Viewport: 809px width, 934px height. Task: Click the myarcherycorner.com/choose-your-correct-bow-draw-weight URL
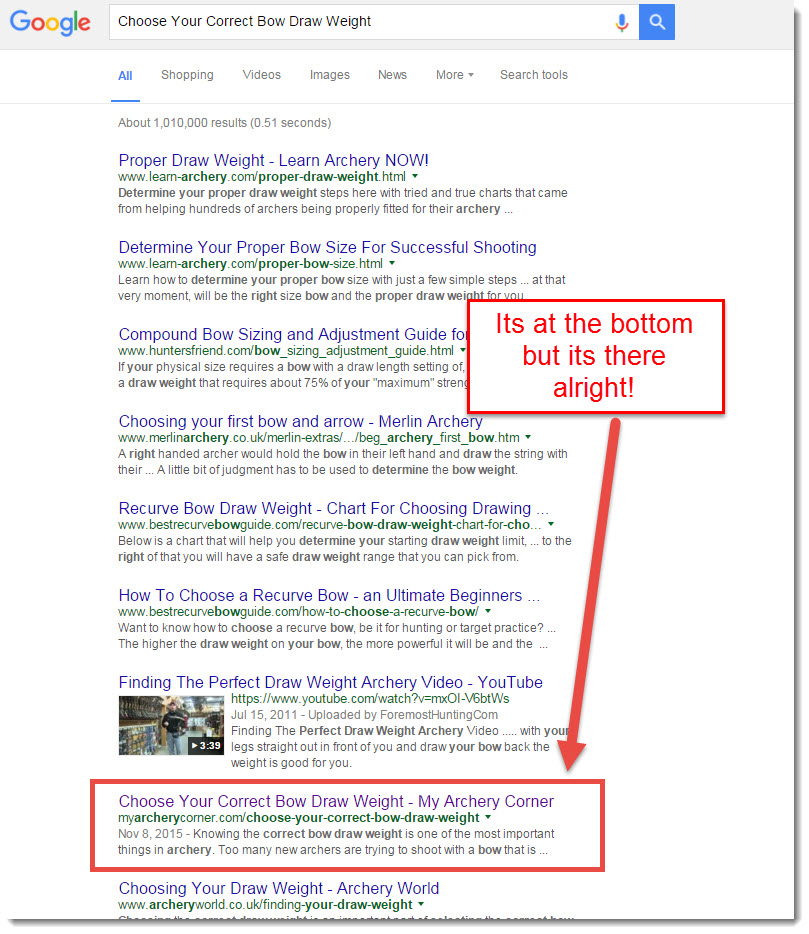tap(298, 818)
